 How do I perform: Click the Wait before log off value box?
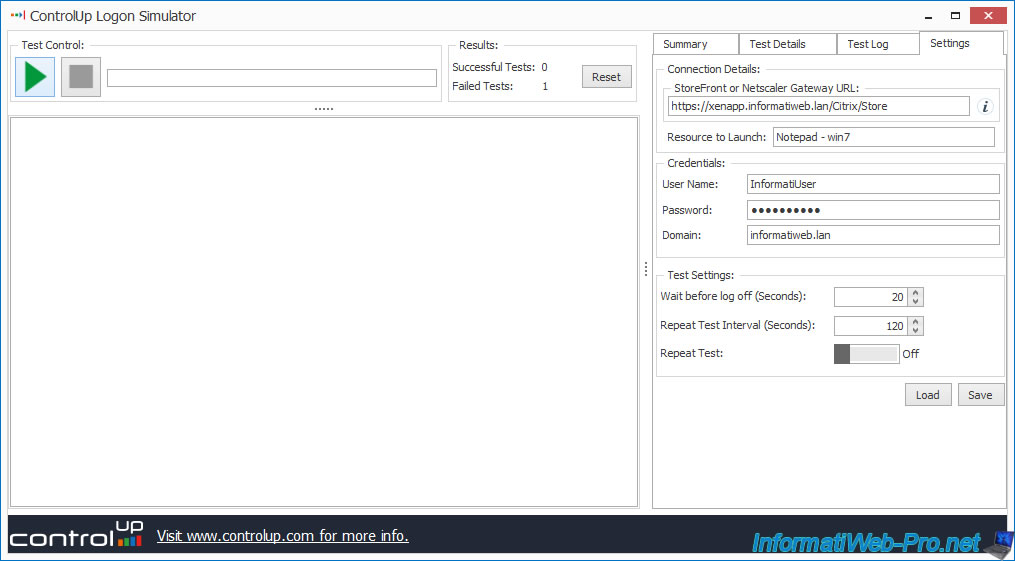pos(871,297)
